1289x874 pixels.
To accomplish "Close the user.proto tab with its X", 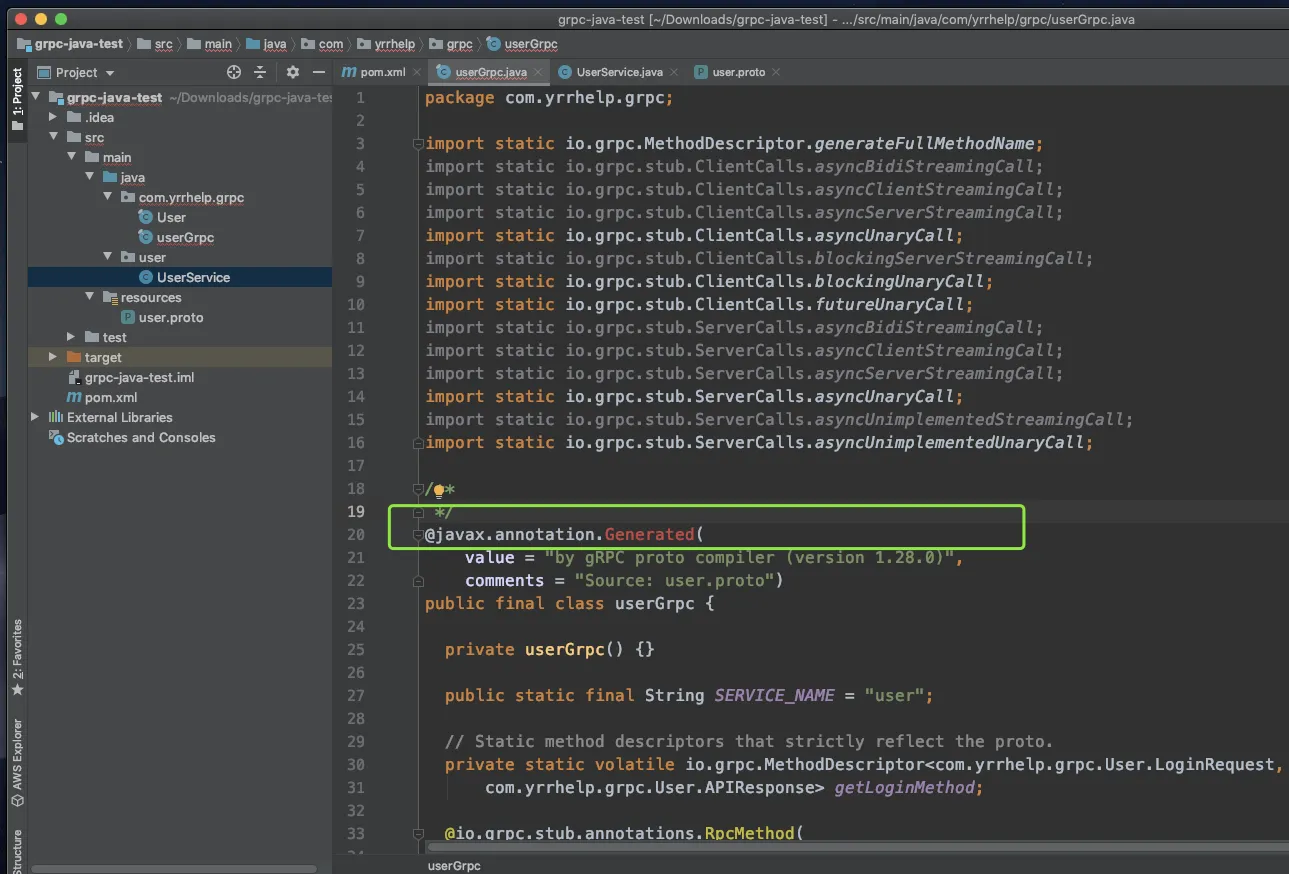I will [x=776, y=72].
